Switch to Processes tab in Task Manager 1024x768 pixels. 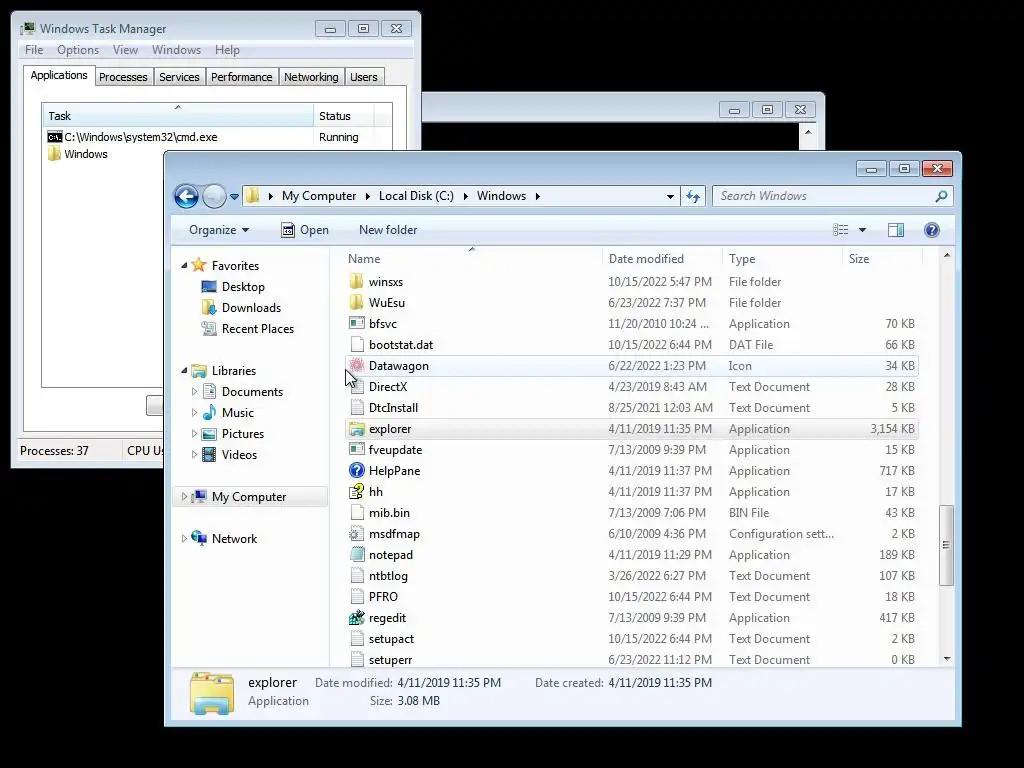click(x=123, y=77)
